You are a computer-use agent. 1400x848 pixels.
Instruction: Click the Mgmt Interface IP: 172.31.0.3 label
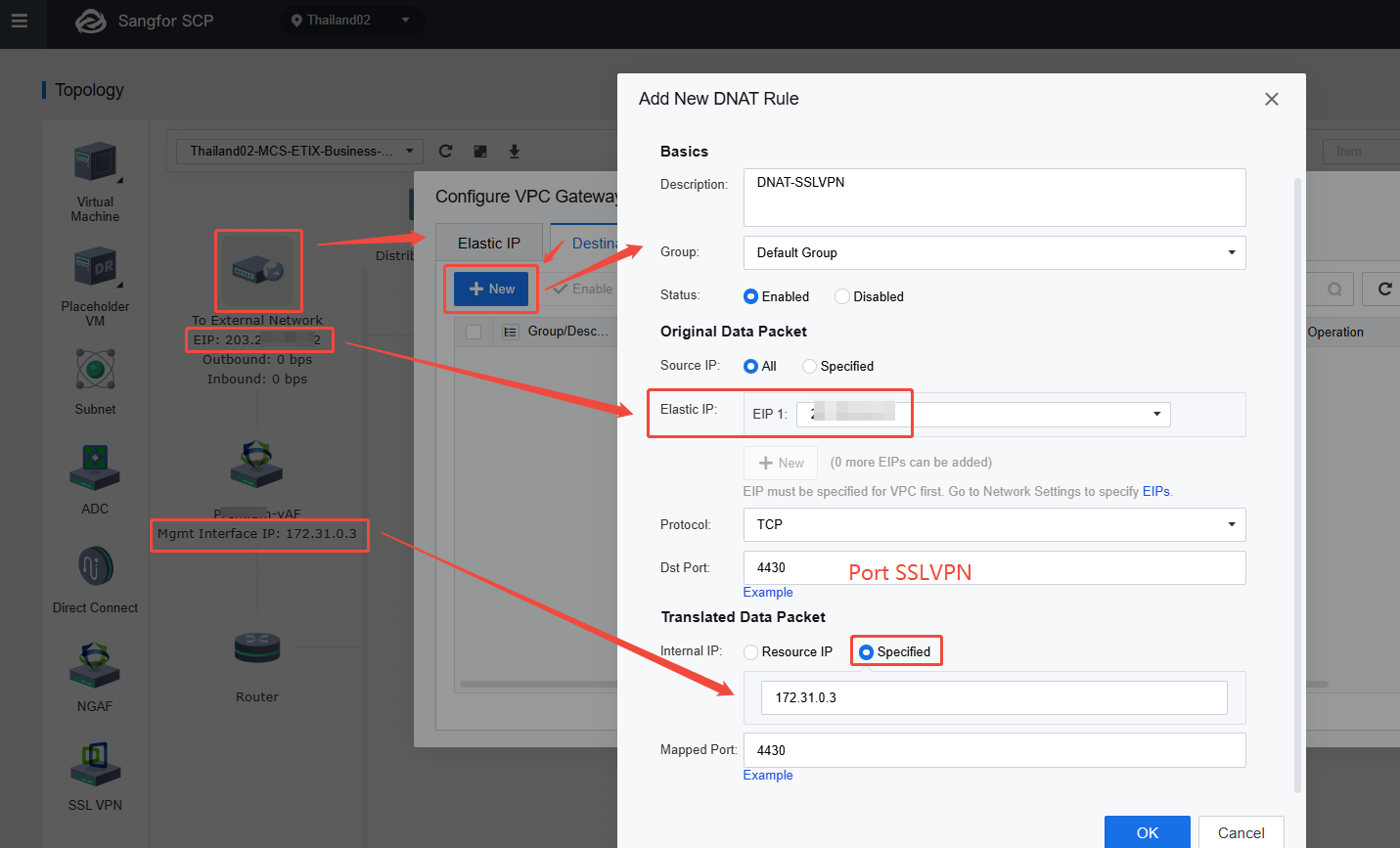tap(257, 533)
